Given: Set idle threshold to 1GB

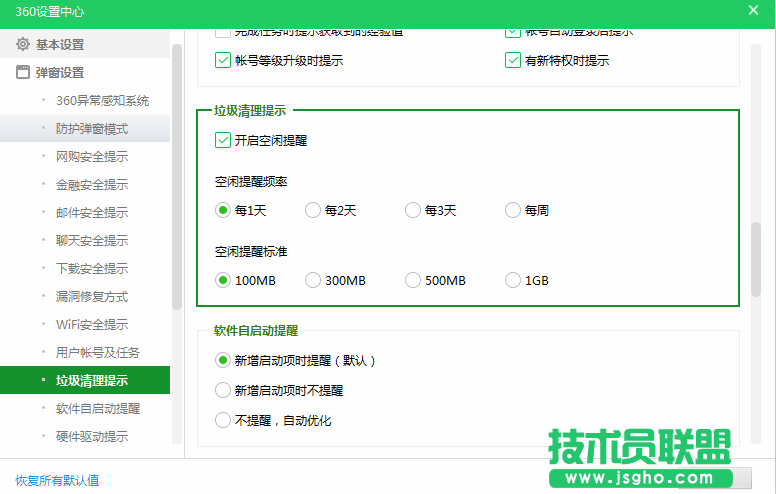Looking at the screenshot, I should 513,280.
